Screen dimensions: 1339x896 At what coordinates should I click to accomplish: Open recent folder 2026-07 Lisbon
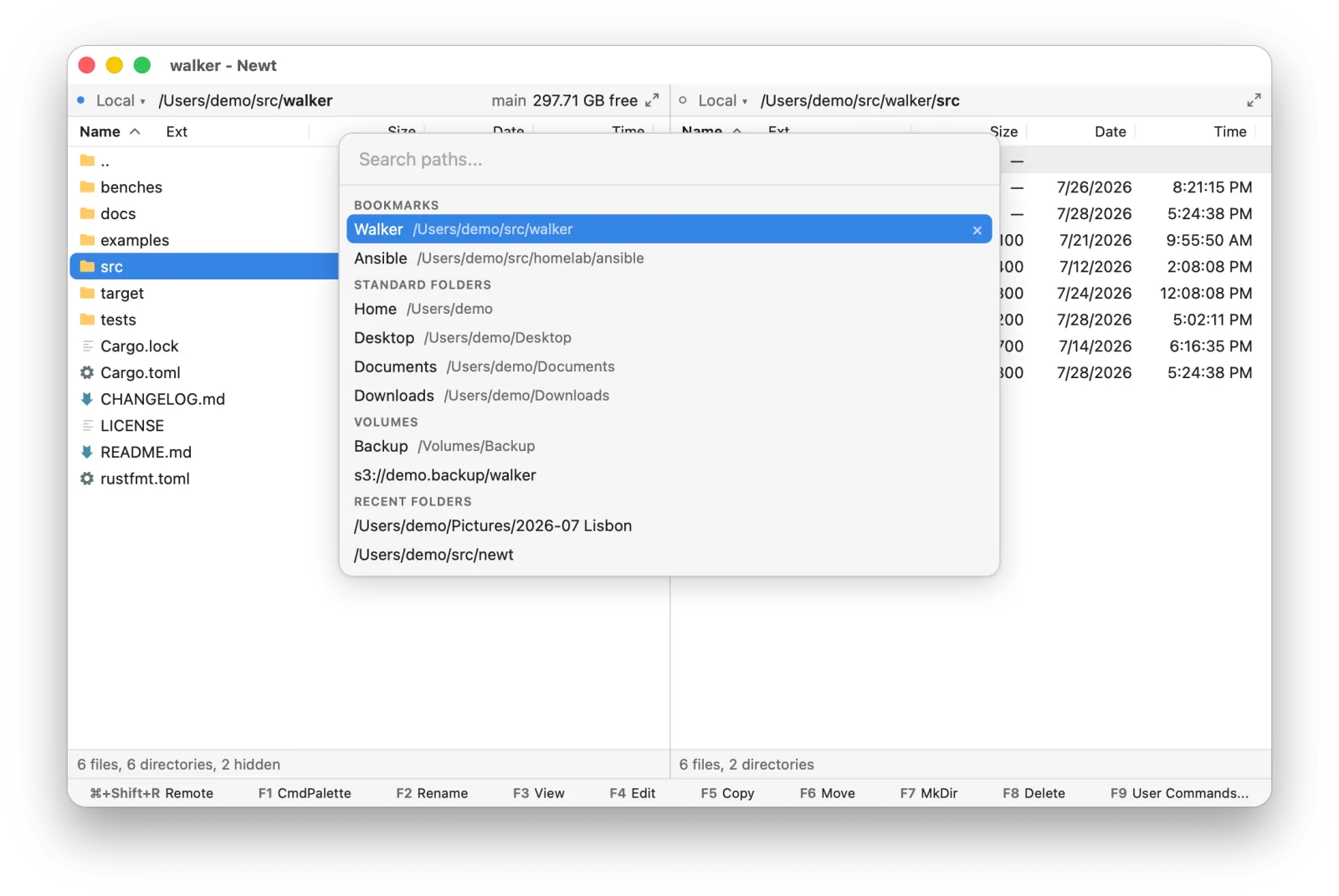pyautogui.click(x=669, y=526)
